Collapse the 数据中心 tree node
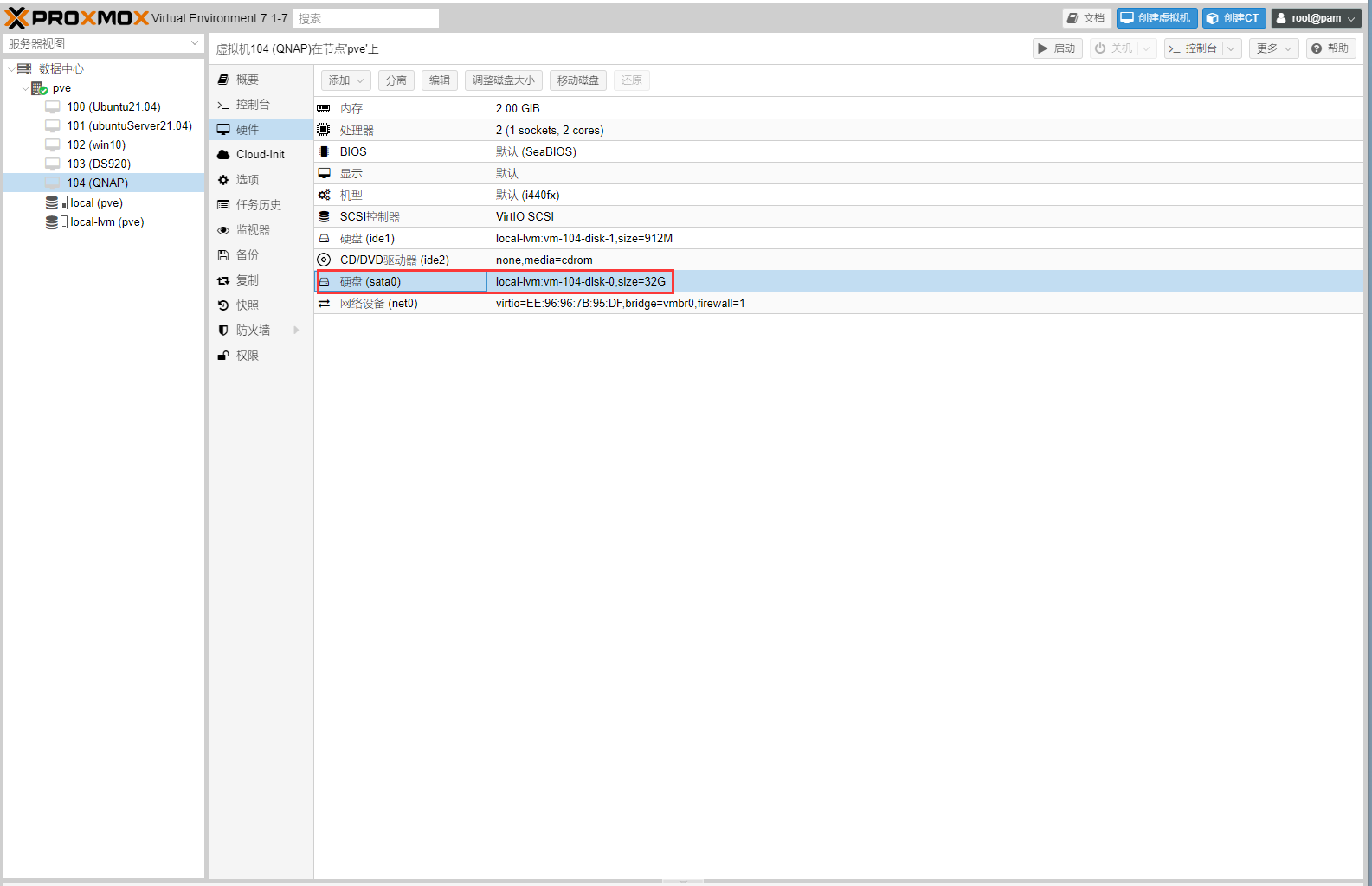 [x=11, y=69]
